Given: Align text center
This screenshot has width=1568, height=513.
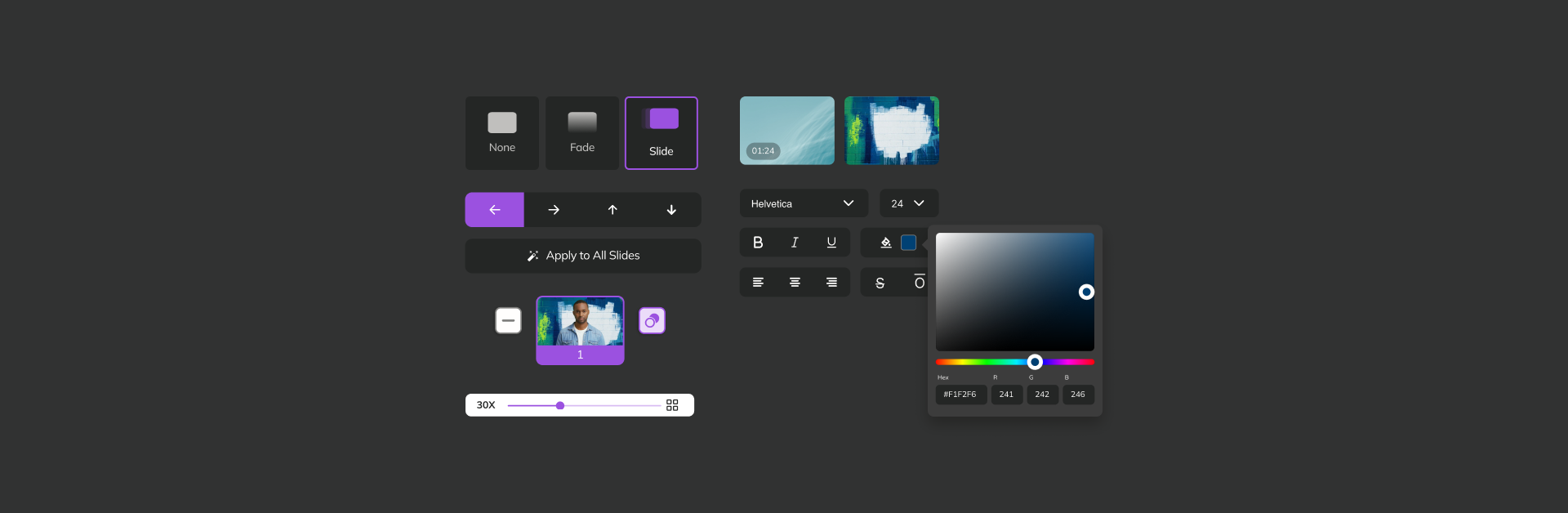Looking at the screenshot, I should 795,283.
